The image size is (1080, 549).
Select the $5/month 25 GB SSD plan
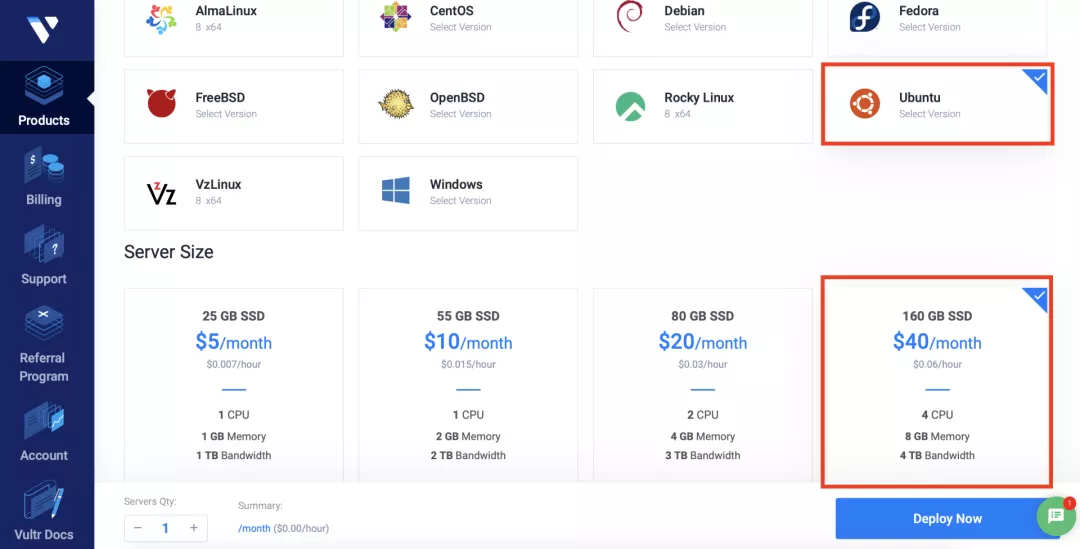[x=233, y=386]
